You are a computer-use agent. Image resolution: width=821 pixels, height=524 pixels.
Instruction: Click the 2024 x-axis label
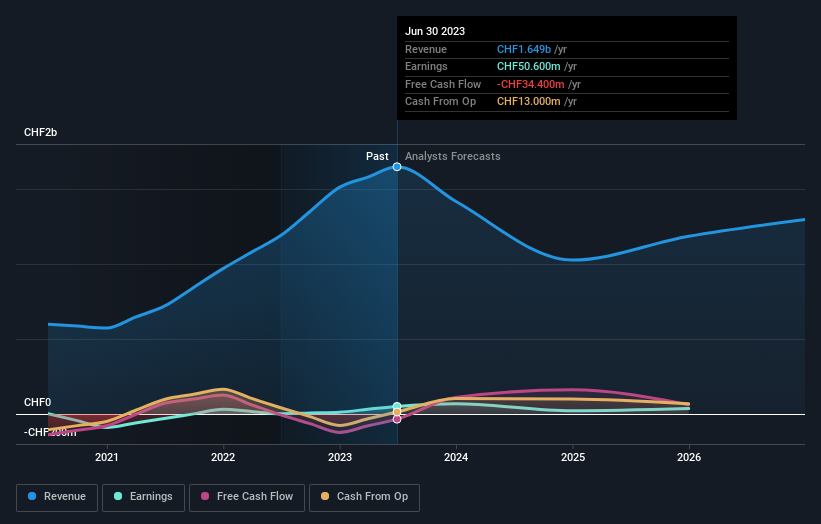[456, 457]
